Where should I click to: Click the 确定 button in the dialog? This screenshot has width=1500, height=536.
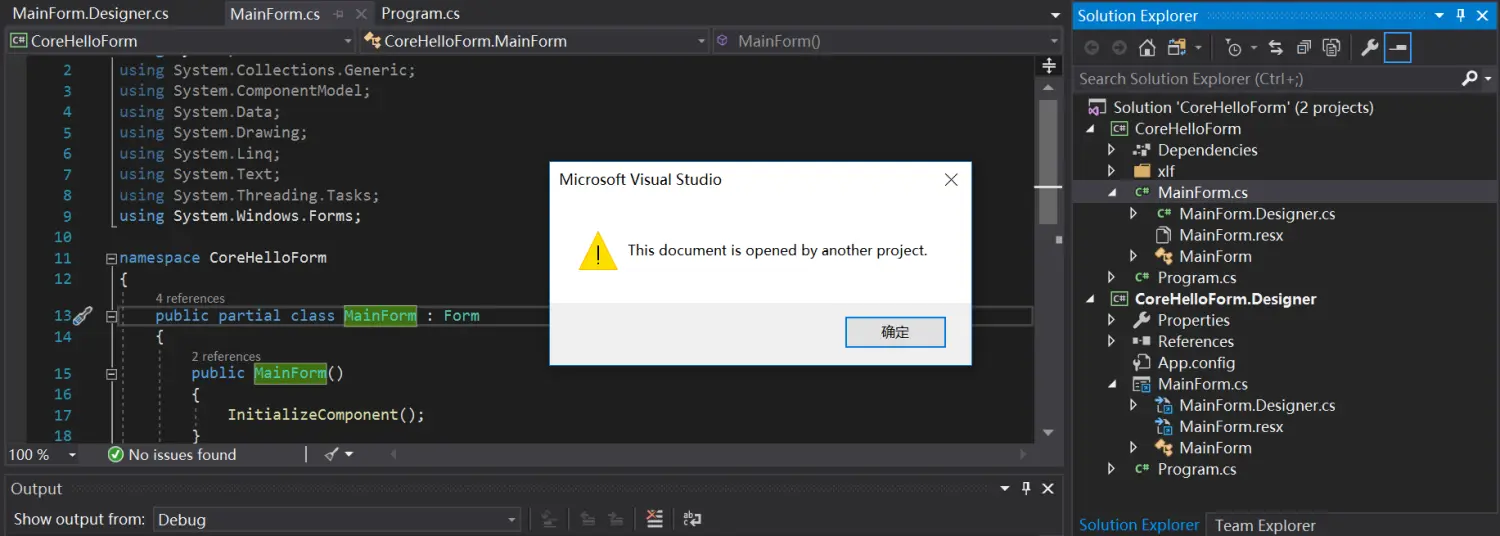point(895,332)
